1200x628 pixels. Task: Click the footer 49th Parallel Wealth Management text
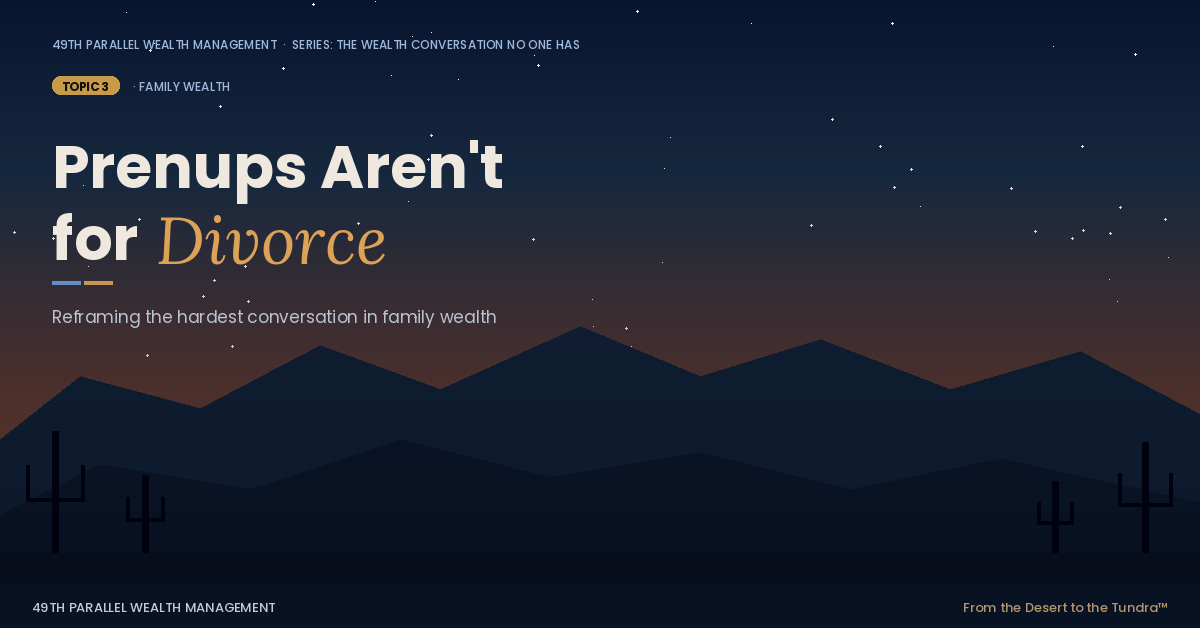tap(153, 607)
